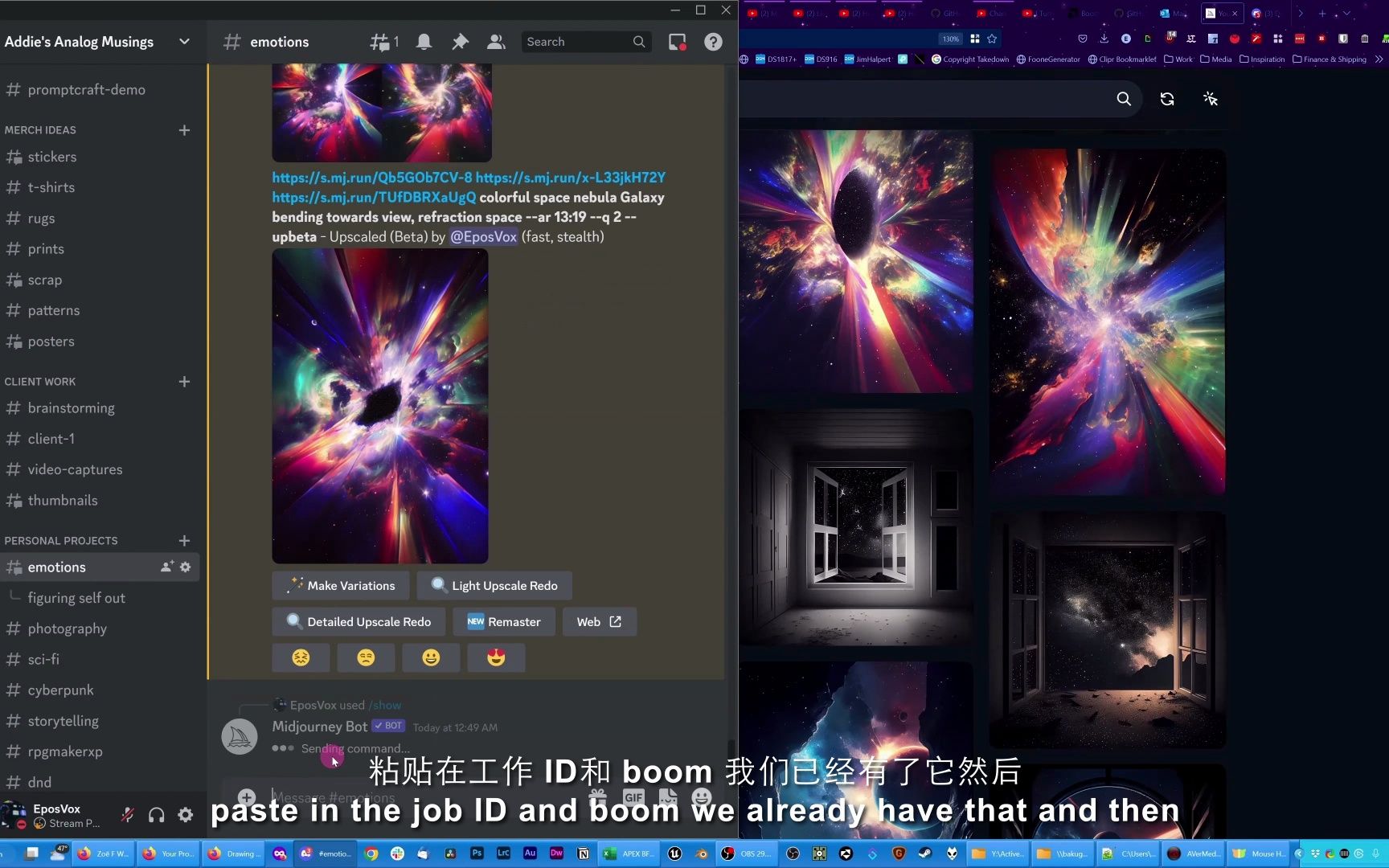
Task: Show pinned messages in emotions channel
Action: click(x=460, y=42)
